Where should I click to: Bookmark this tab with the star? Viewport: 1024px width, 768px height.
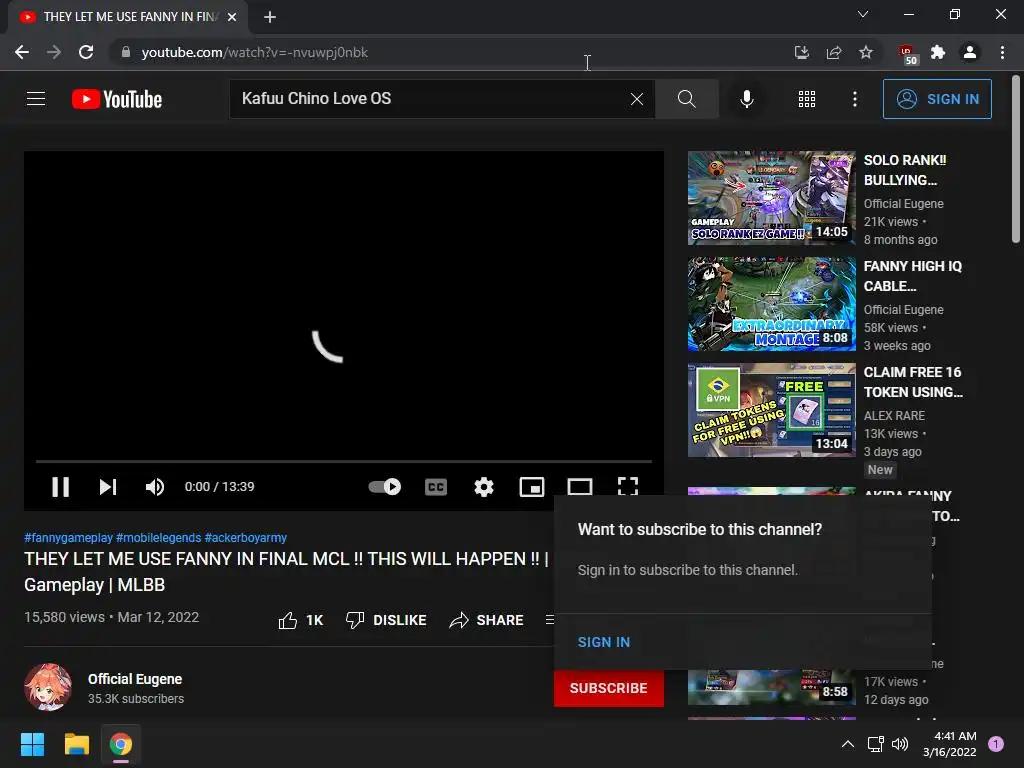click(x=865, y=52)
